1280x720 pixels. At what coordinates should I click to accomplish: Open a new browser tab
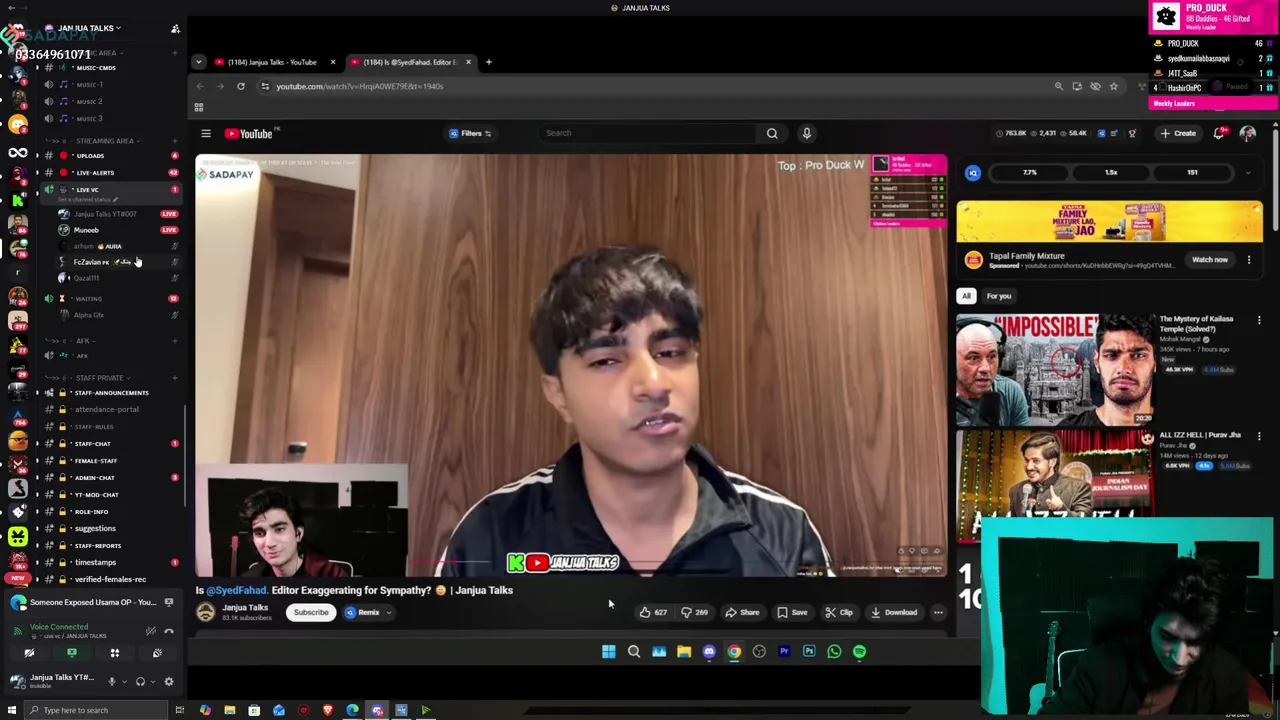(488, 62)
